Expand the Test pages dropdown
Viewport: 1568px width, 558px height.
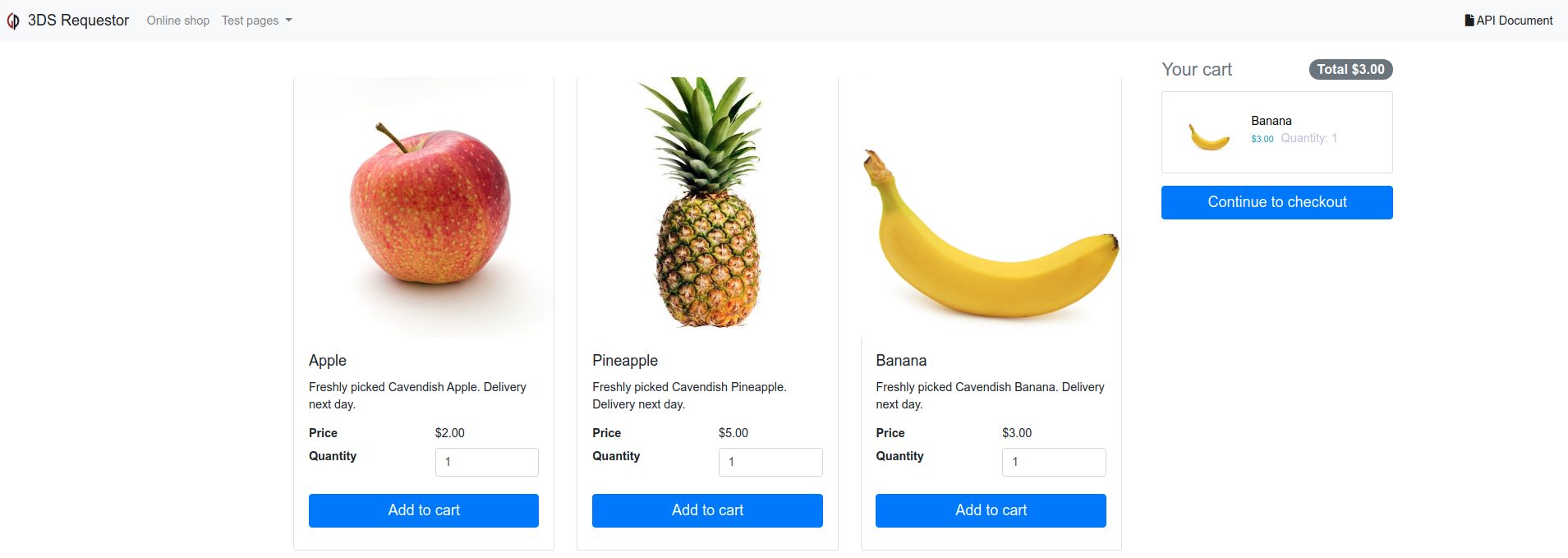[x=256, y=21]
